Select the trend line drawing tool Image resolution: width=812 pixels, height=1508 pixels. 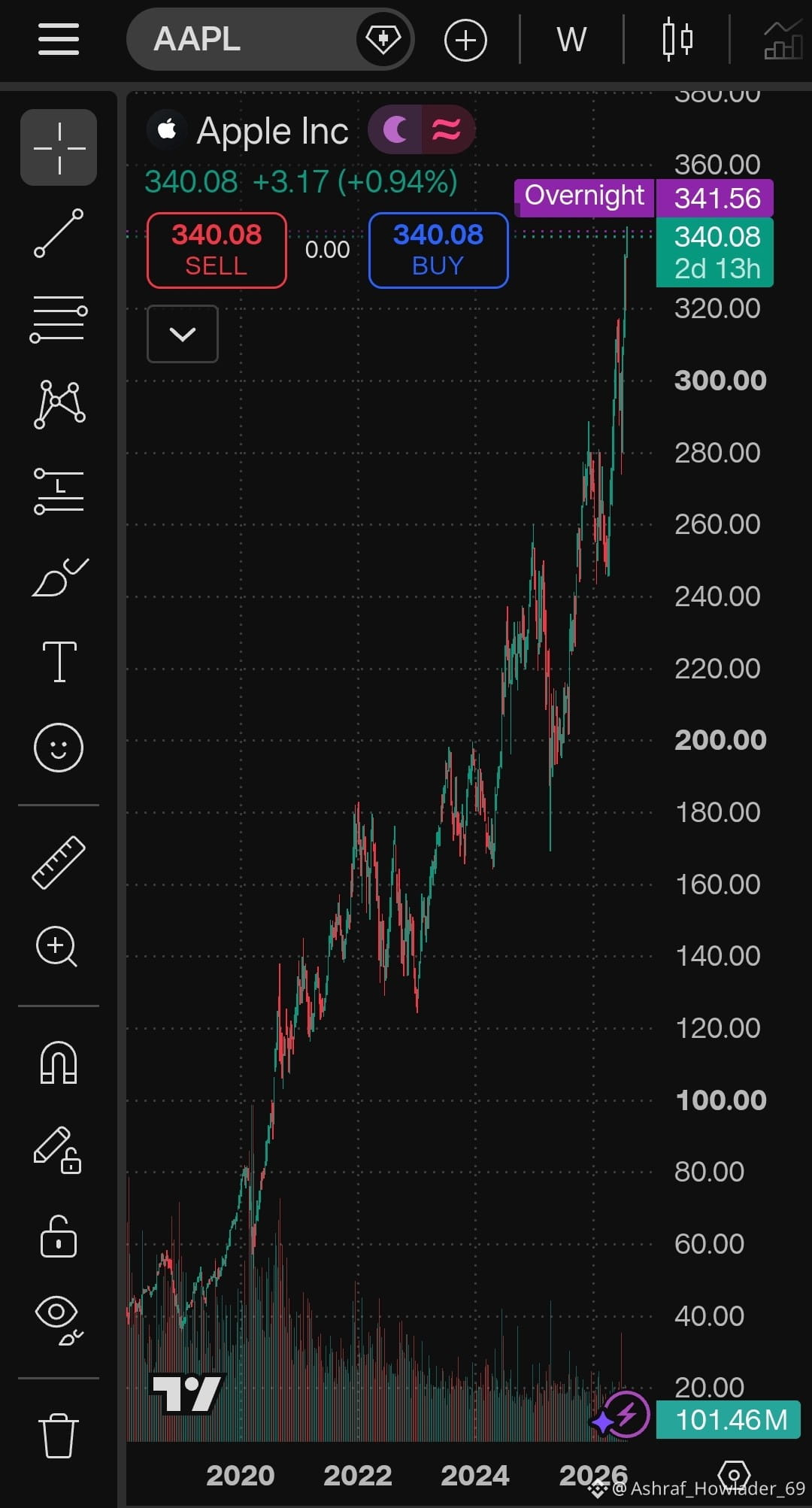coord(59,233)
